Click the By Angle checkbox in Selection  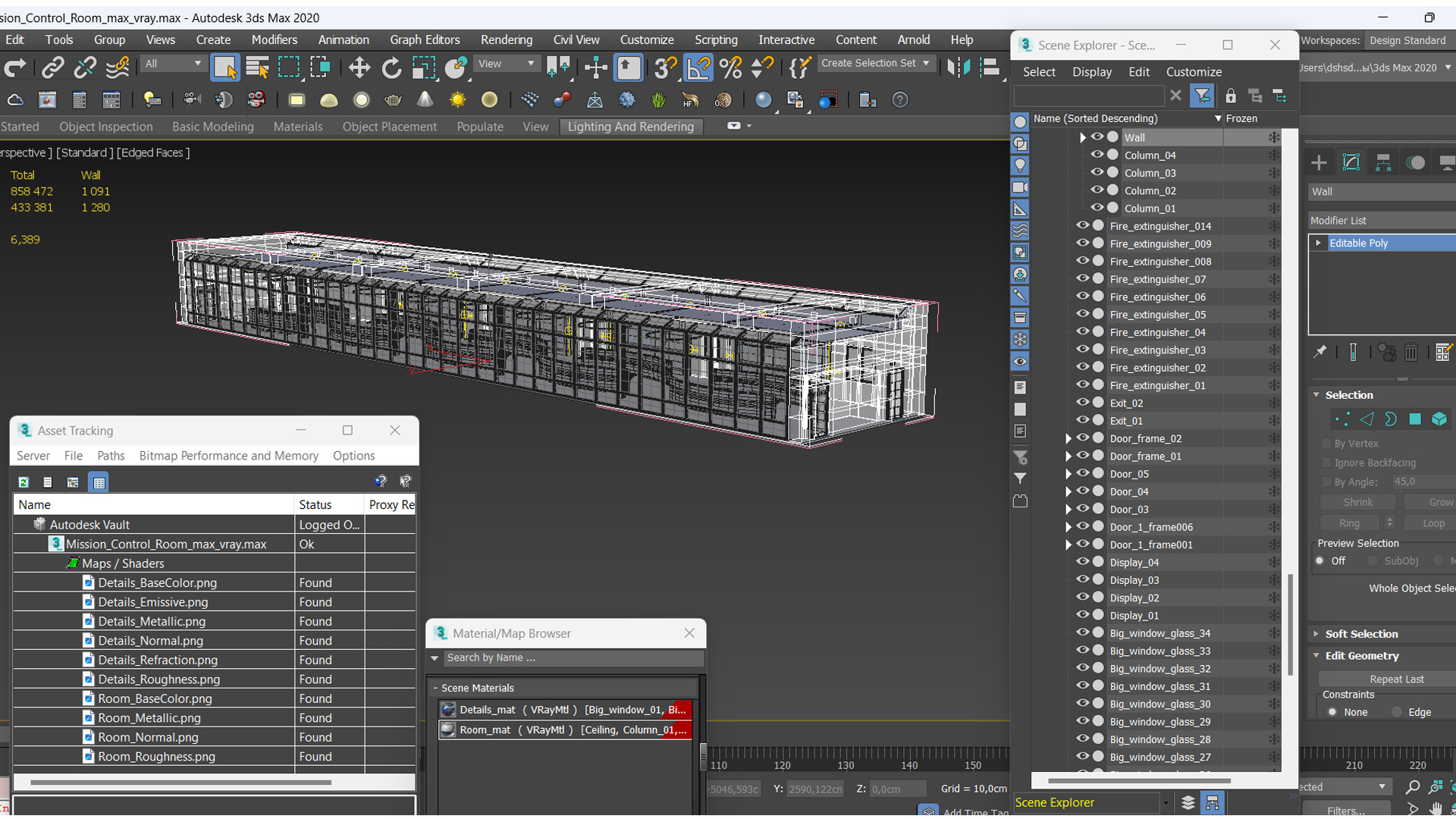pyautogui.click(x=1325, y=482)
